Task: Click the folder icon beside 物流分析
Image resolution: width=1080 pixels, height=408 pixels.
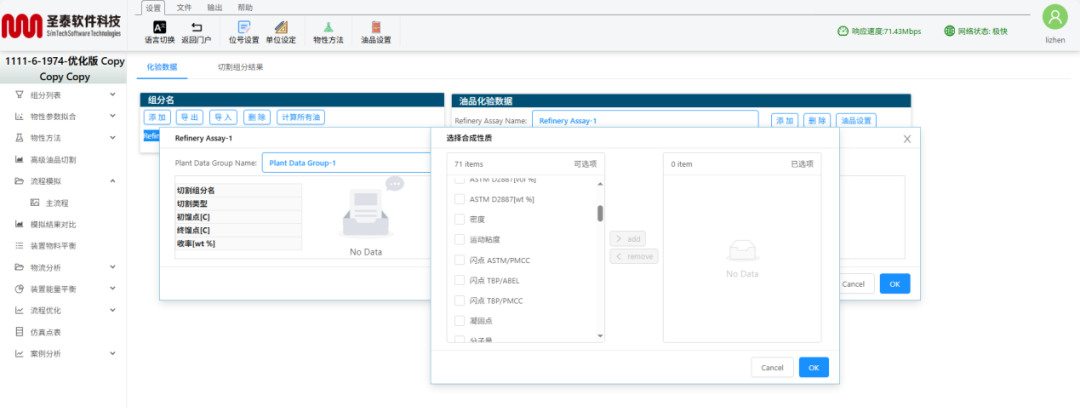Action: point(19,267)
